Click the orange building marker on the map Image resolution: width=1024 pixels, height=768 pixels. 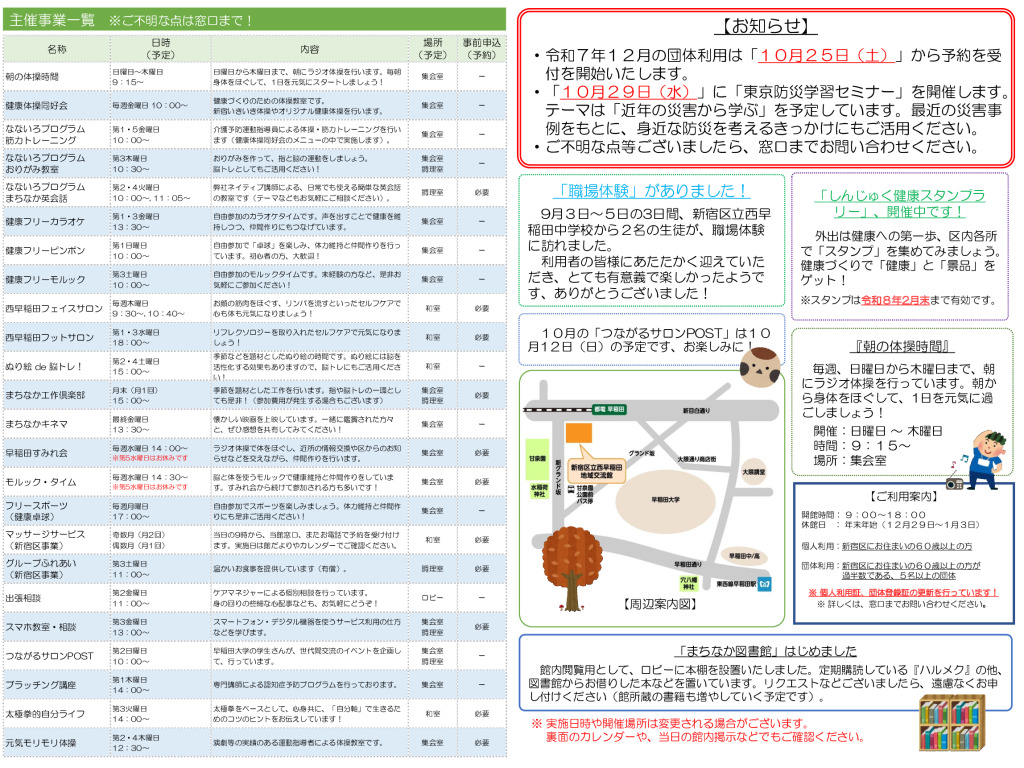(x=578, y=434)
